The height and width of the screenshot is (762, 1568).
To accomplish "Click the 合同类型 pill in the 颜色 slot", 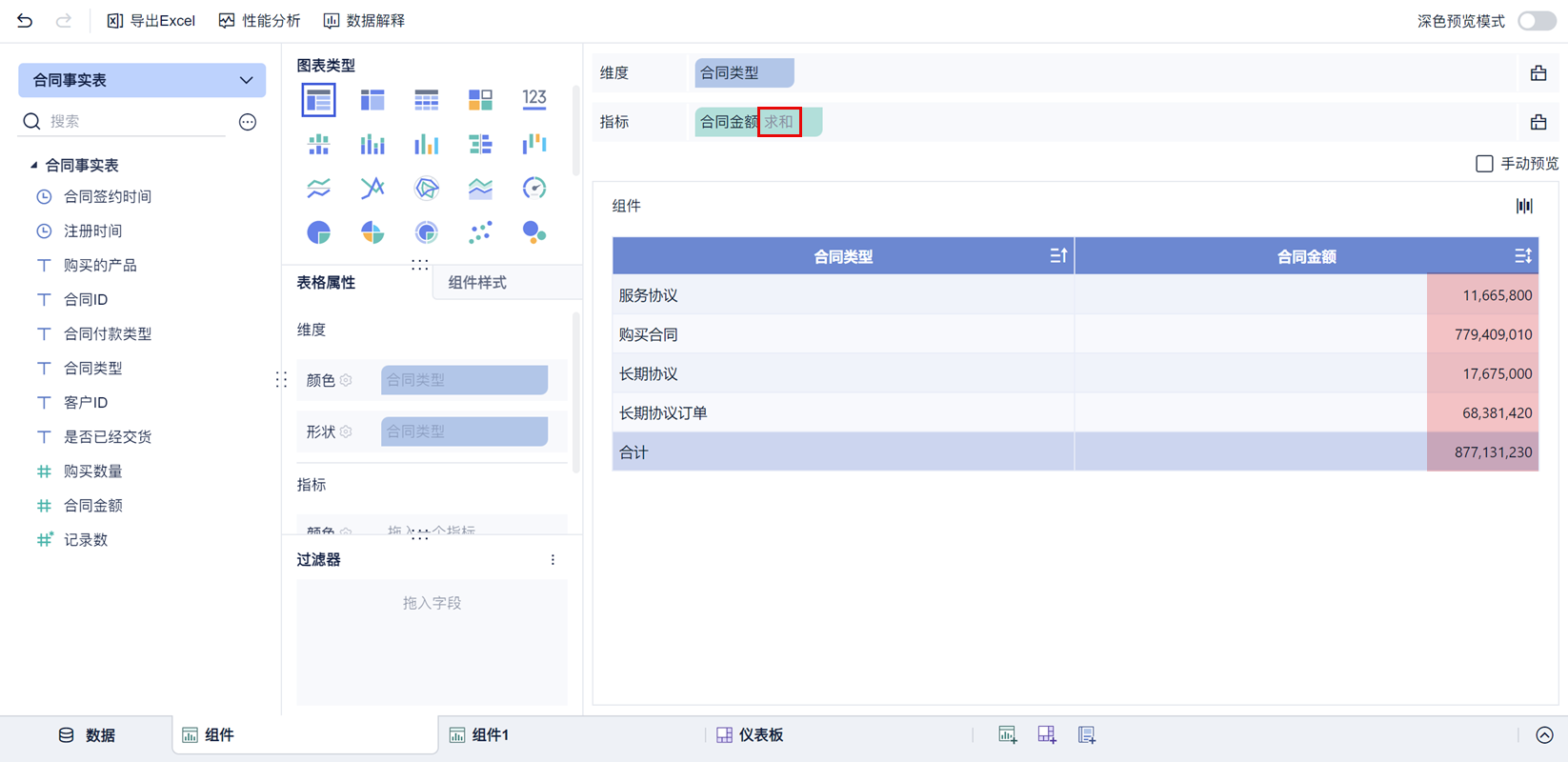I will point(464,379).
